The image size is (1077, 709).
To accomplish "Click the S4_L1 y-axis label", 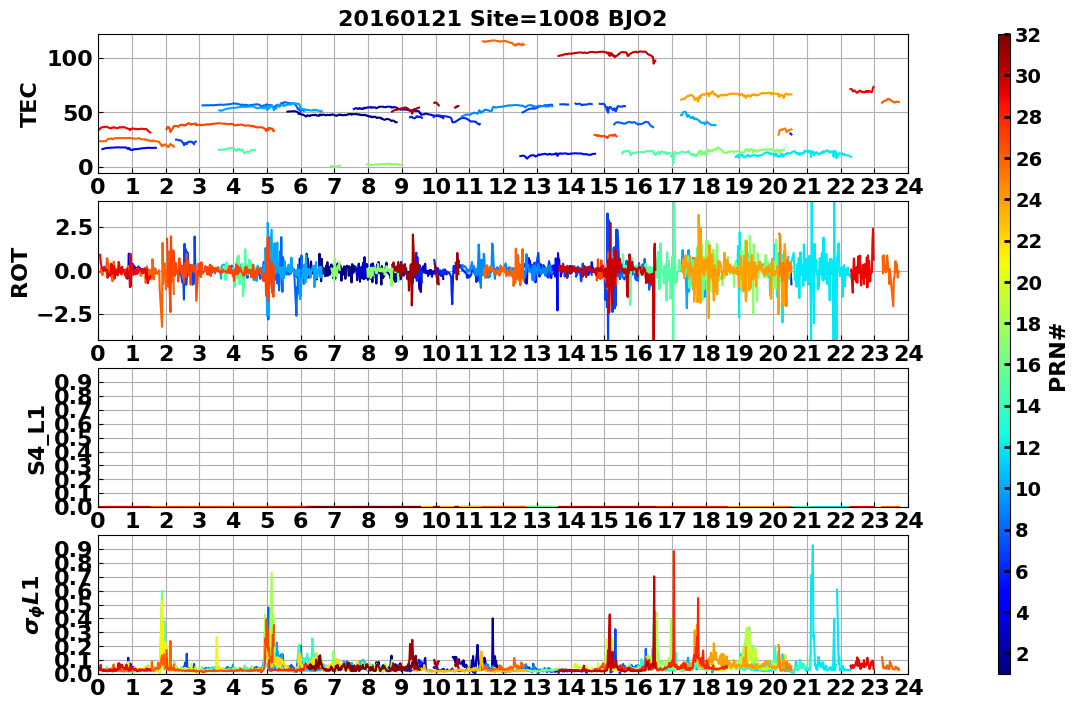I will (36, 440).
